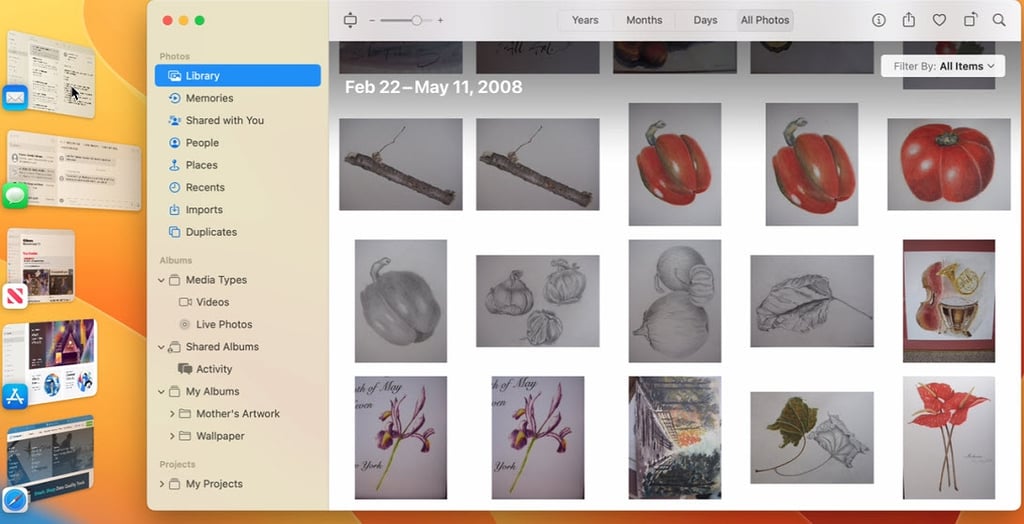Expand the My Projects section
The width and height of the screenshot is (1024, 524).
tap(162, 484)
